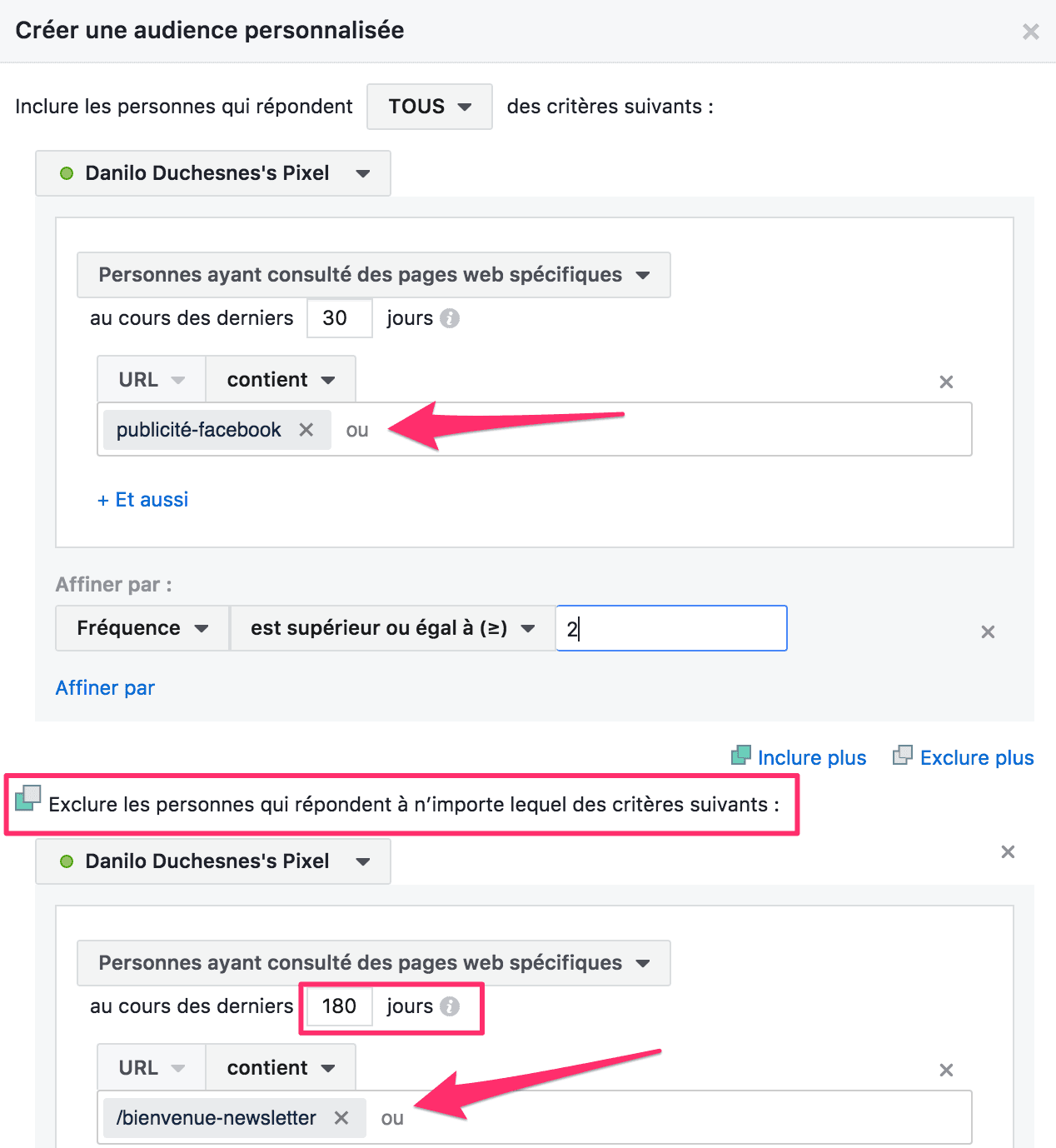
Task: Click the 180 days input field
Action: coord(339,1006)
